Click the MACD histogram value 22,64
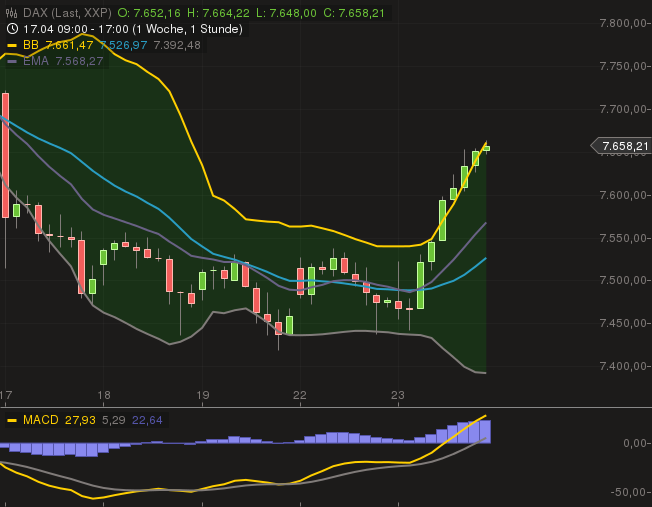The image size is (652, 507). pyautogui.click(x=147, y=420)
